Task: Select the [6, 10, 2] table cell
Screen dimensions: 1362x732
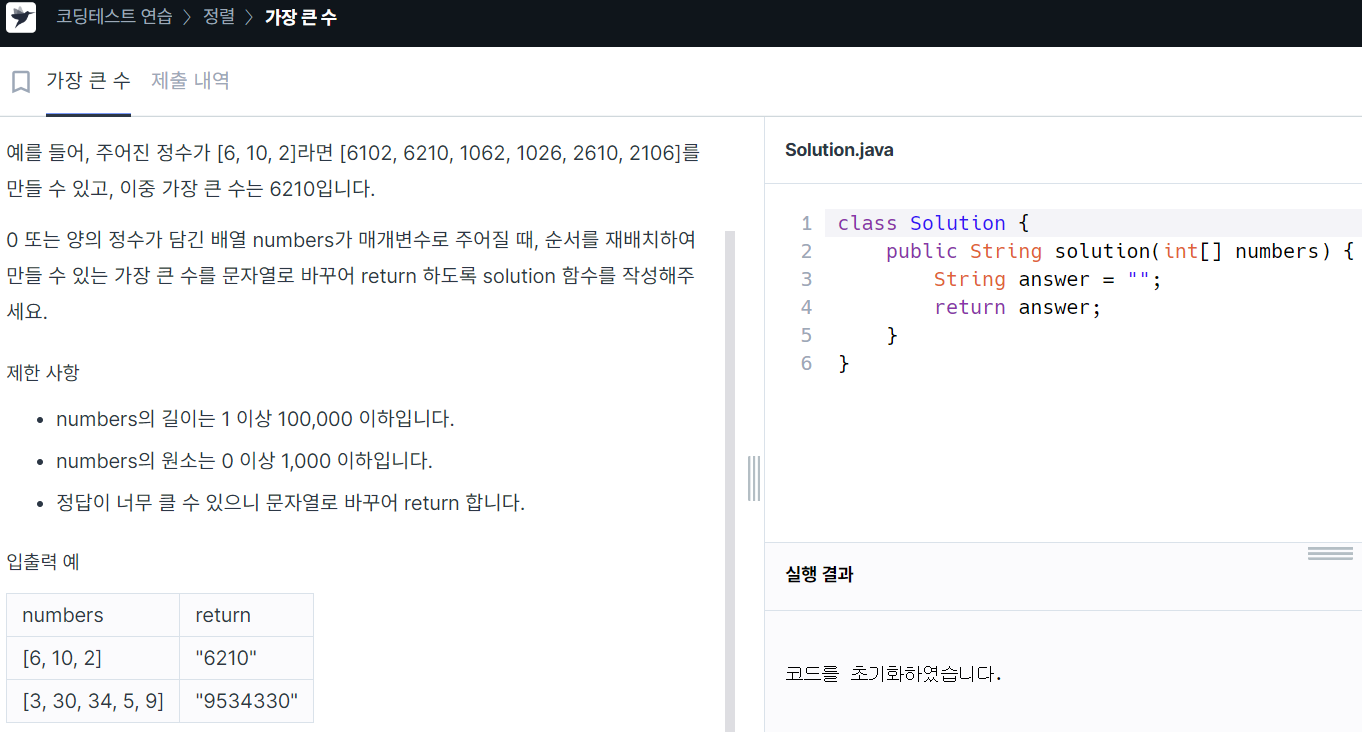Action: coord(93,658)
